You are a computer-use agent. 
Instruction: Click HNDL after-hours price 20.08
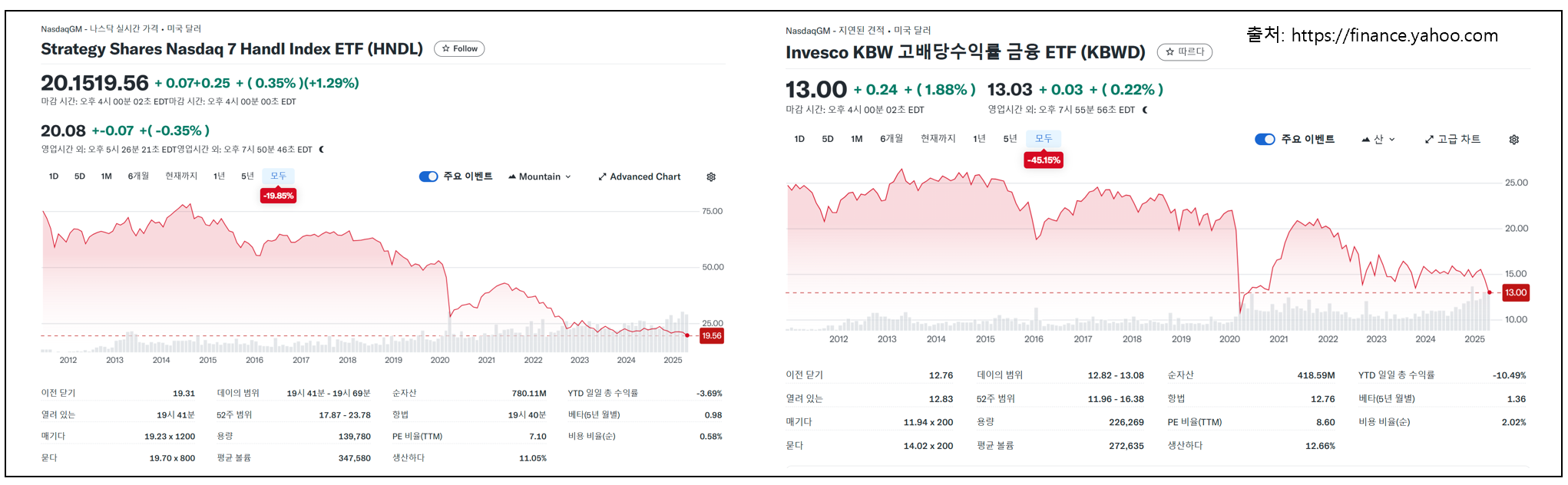coord(63,131)
